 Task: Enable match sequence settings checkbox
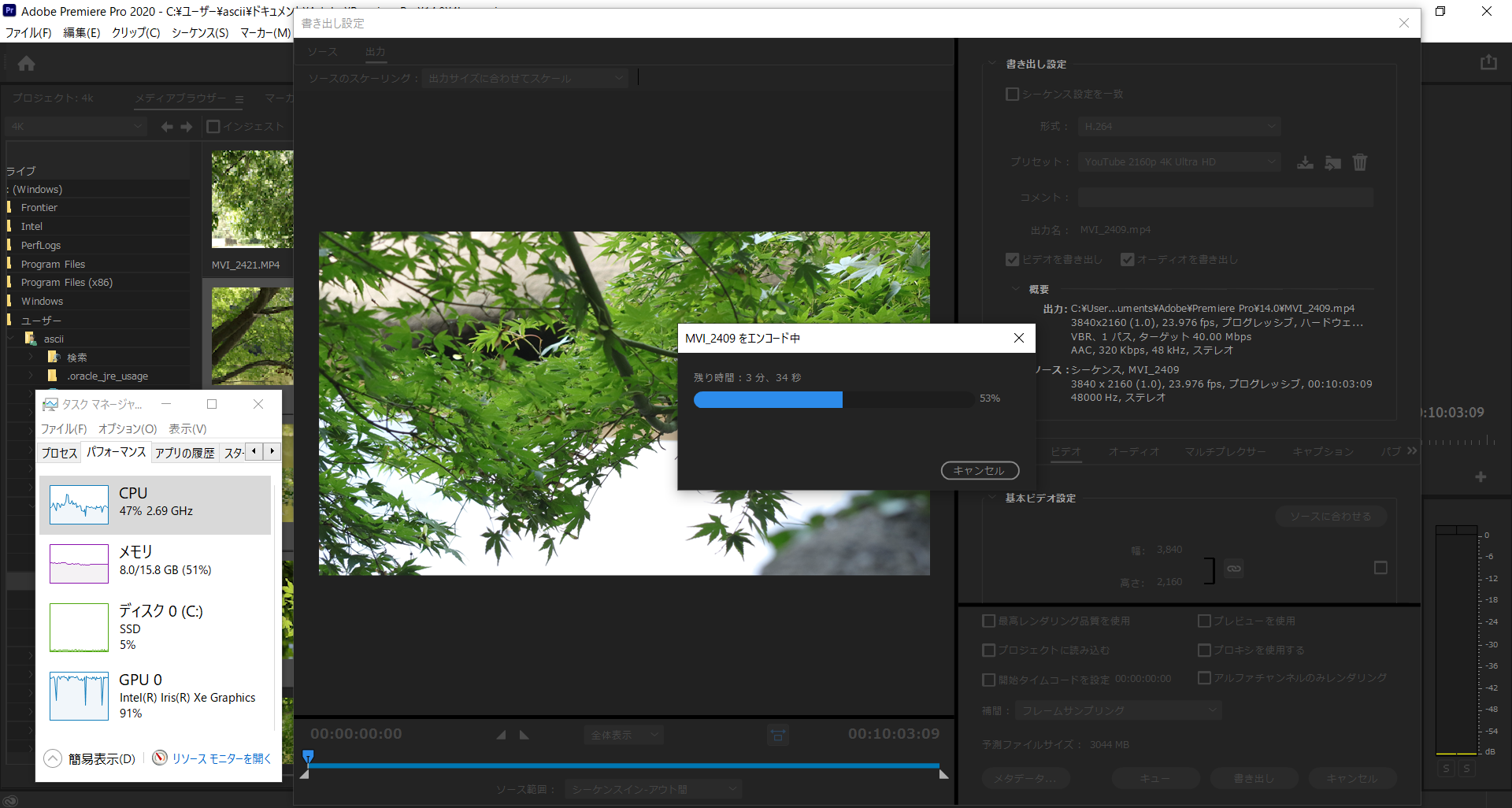click(1013, 95)
